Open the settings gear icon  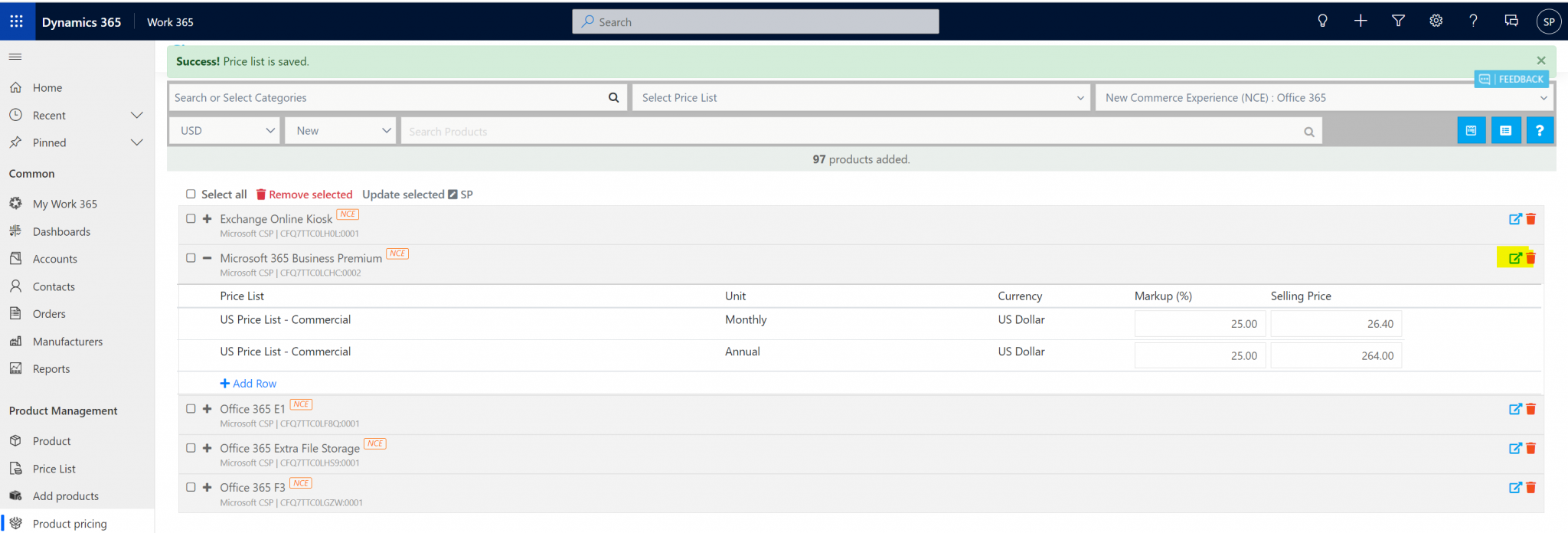[x=1436, y=21]
